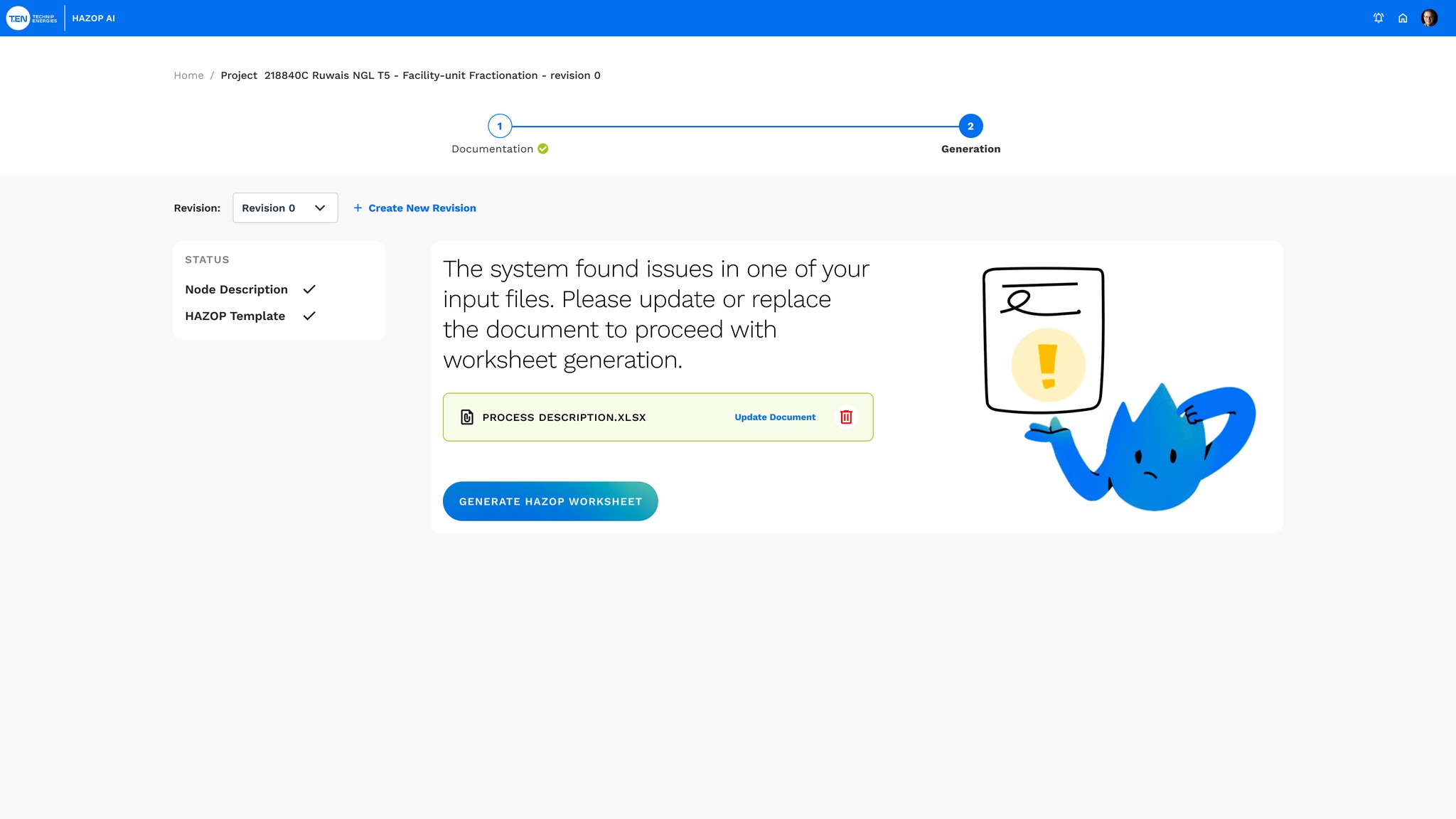The width and height of the screenshot is (1456, 819).
Task: Click the plus icon for new revision
Action: (358, 208)
